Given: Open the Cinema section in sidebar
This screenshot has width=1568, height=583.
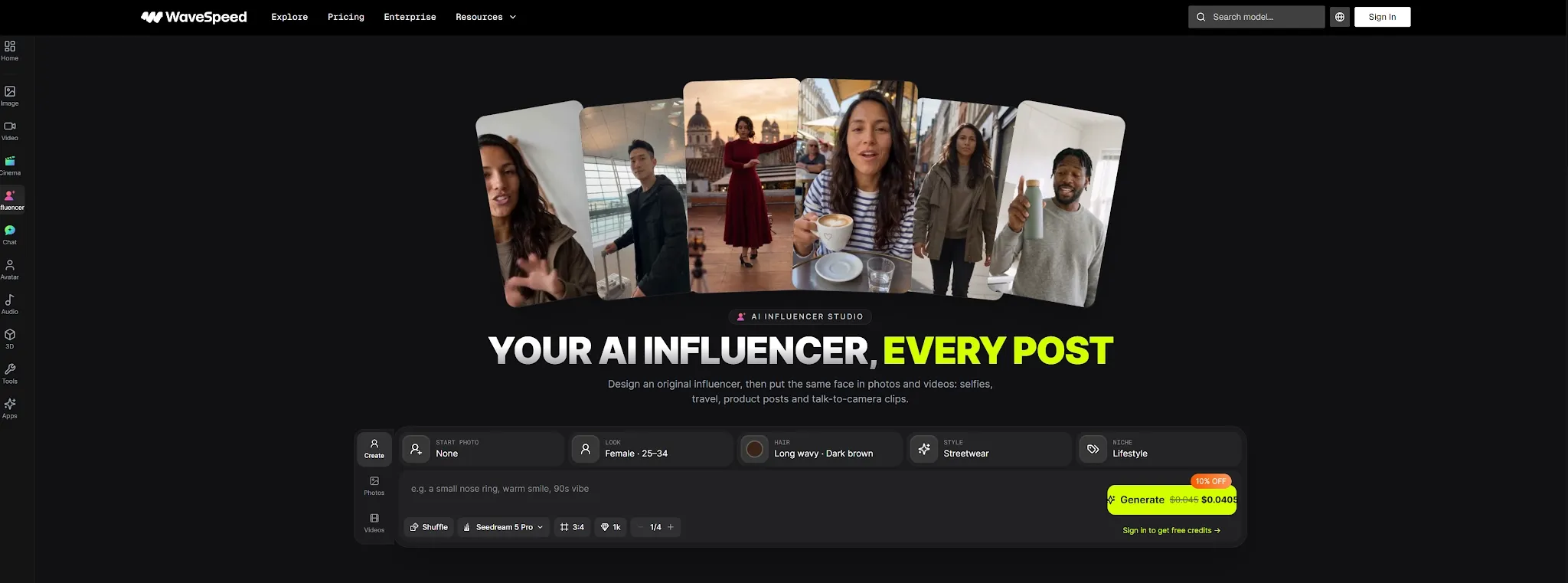Looking at the screenshot, I should tap(10, 165).
